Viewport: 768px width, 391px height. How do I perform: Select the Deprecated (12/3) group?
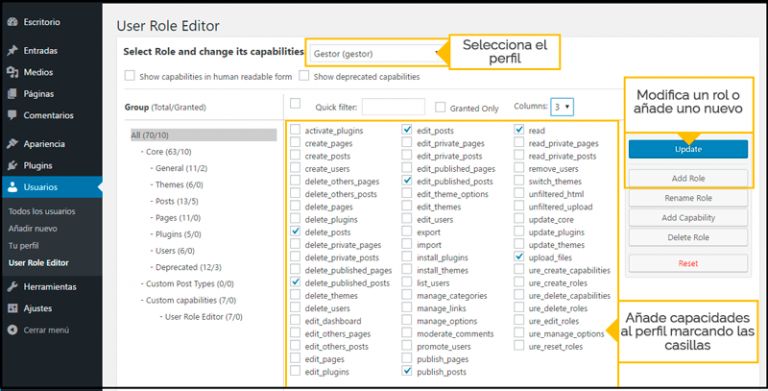tap(189, 268)
